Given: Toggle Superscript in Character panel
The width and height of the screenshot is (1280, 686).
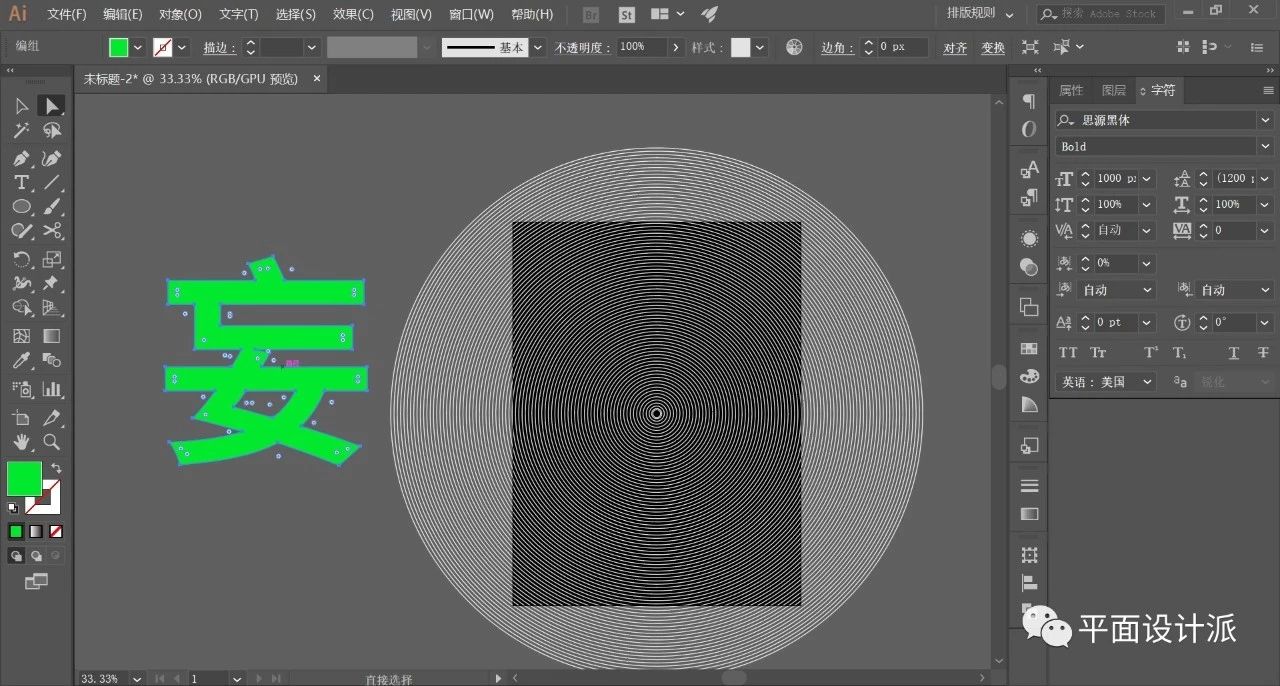Looking at the screenshot, I should click(x=1151, y=352).
